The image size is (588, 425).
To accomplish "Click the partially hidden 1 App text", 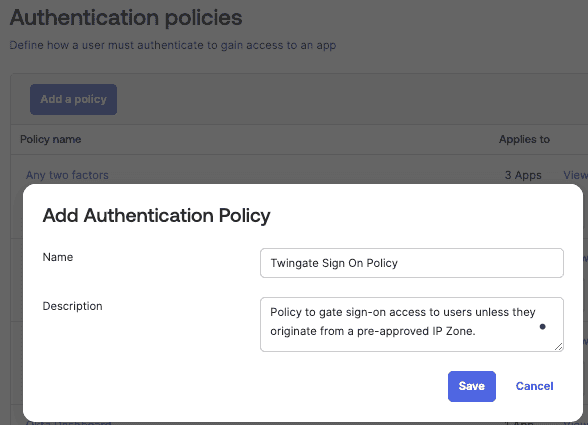I will [519, 423].
